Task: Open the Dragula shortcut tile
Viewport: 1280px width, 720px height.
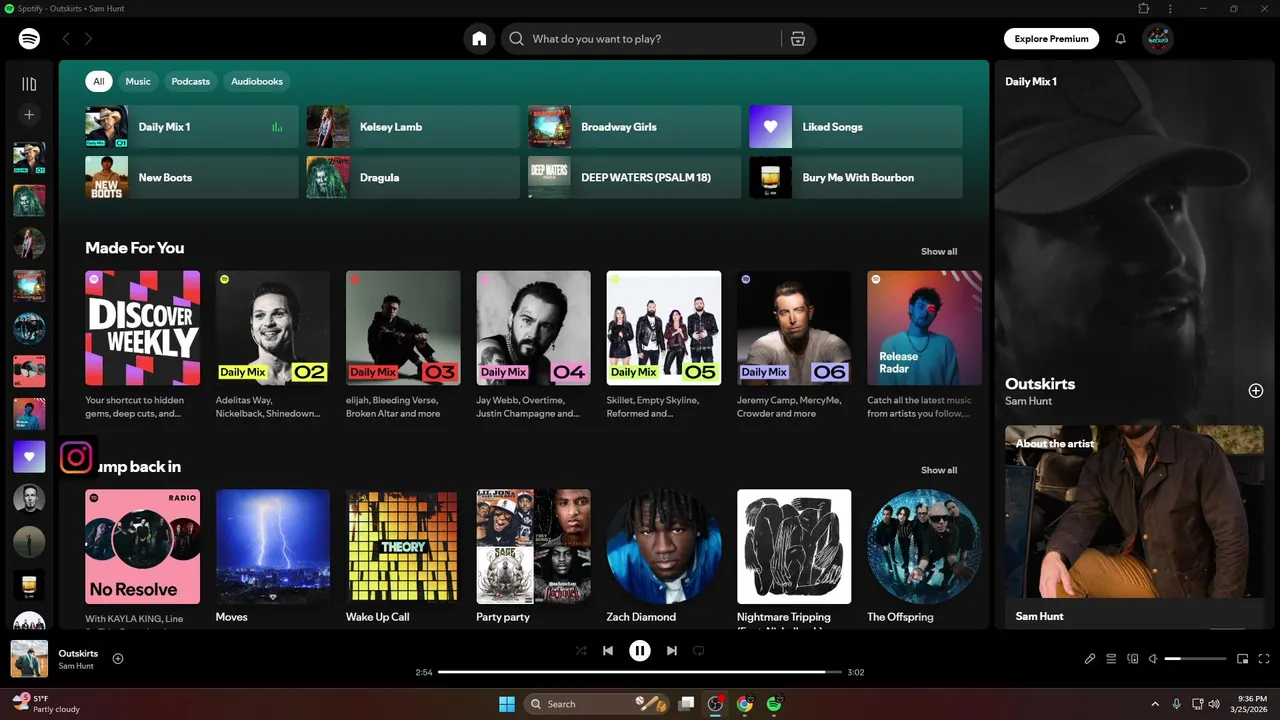Action: [413, 177]
